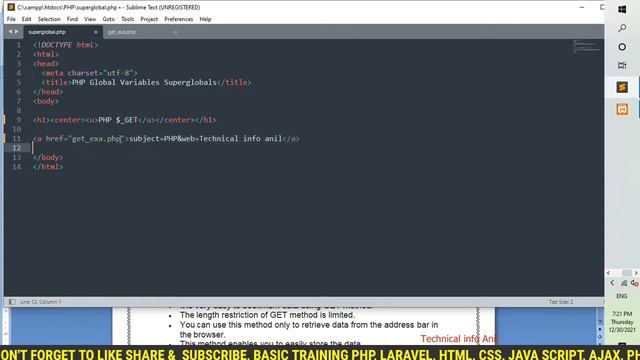Open the Windows Start button

pos(622,9)
